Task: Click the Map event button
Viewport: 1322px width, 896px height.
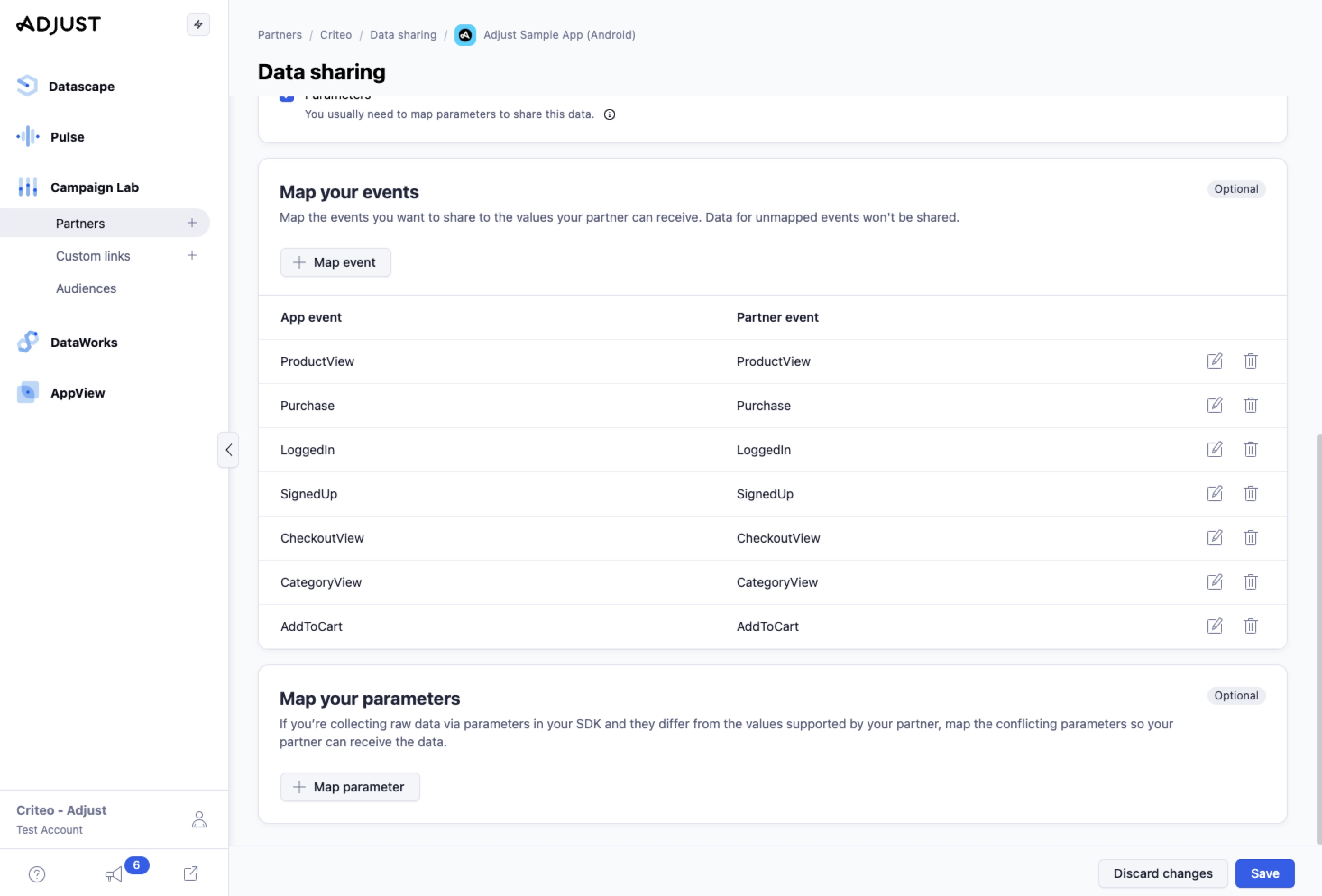Action: coord(335,262)
